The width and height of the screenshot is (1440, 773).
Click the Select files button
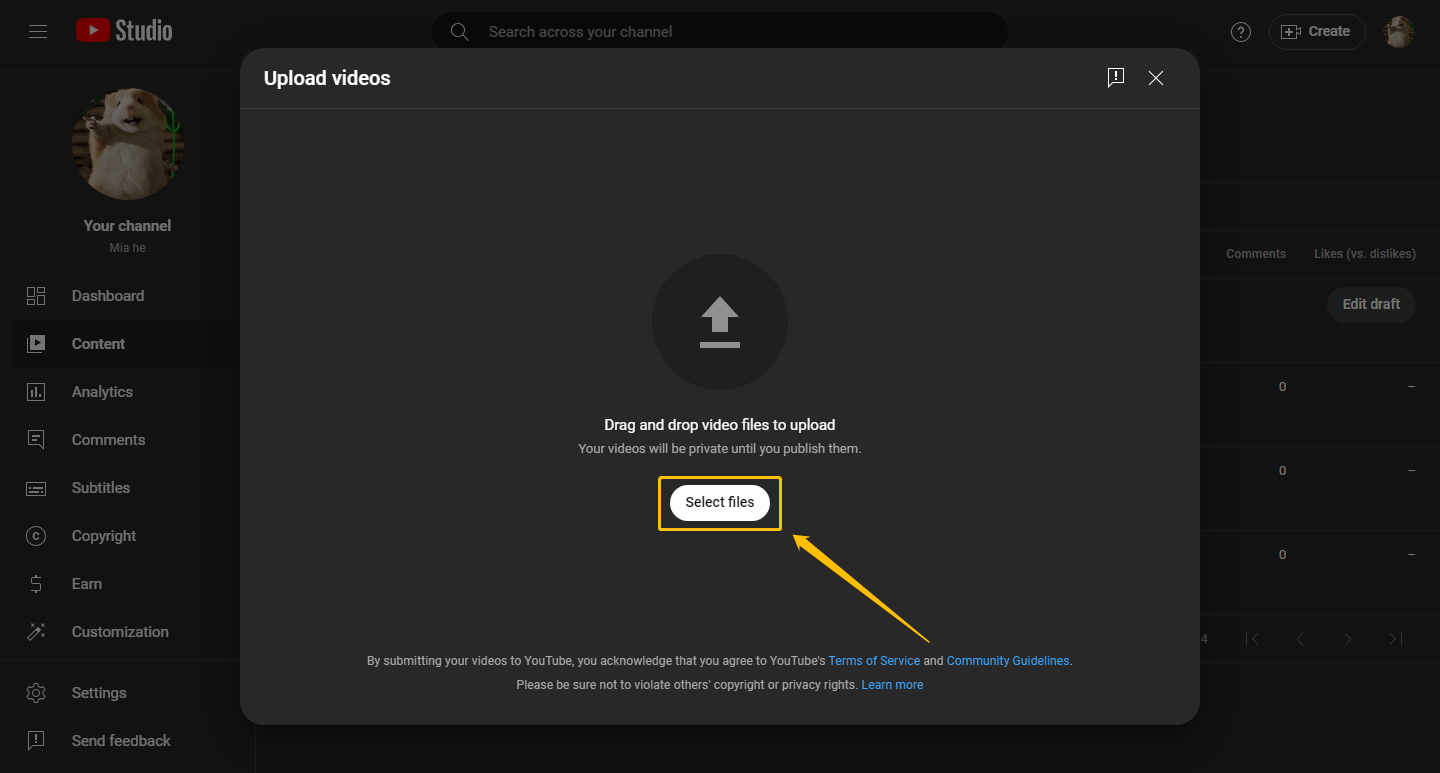point(720,502)
